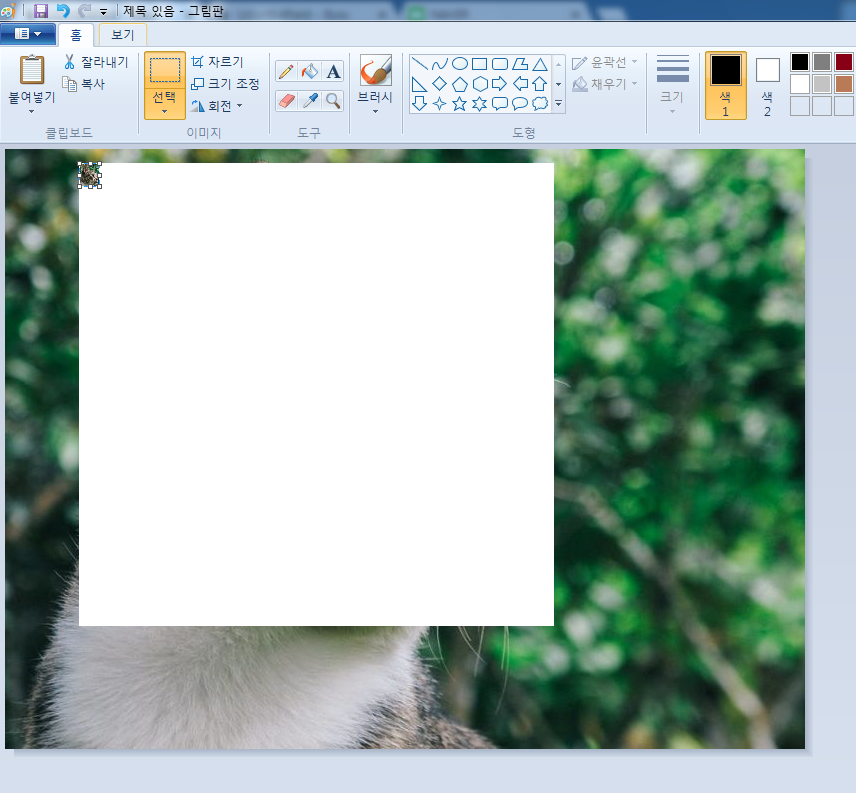Image resolution: width=856 pixels, height=793 pixels.
Task: Click the Save icon in title bar
Action: click(41, 10)
